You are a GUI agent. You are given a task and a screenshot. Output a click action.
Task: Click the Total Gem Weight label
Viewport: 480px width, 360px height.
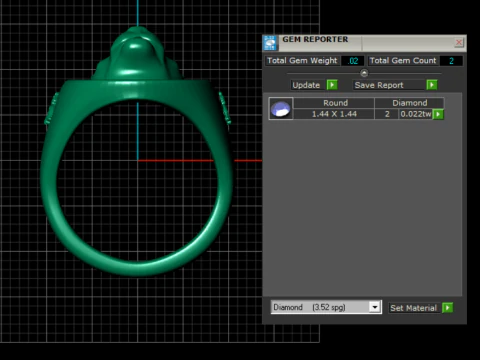pyautogui.click(x=302, y=61)
